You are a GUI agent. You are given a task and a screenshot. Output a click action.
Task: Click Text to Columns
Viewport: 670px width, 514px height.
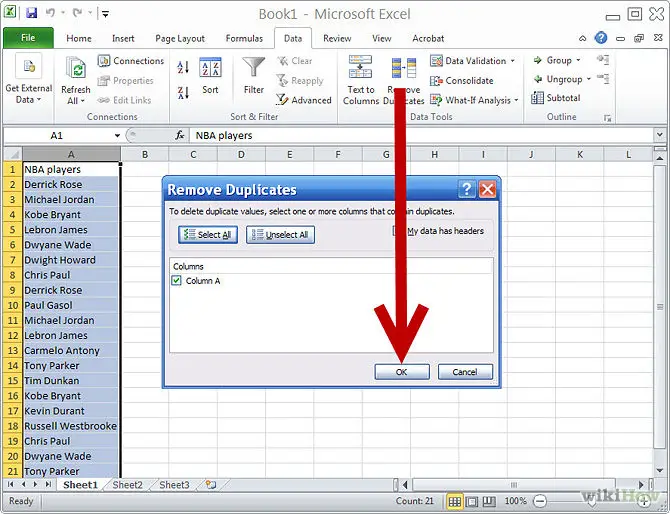[x=361, y=80]
